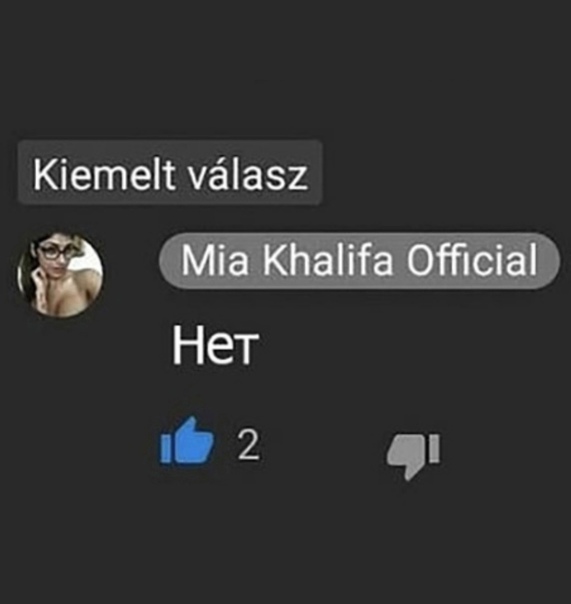Click the blue thumbs-up like icon
Screen dimensions: 571x604
(187, 440)
